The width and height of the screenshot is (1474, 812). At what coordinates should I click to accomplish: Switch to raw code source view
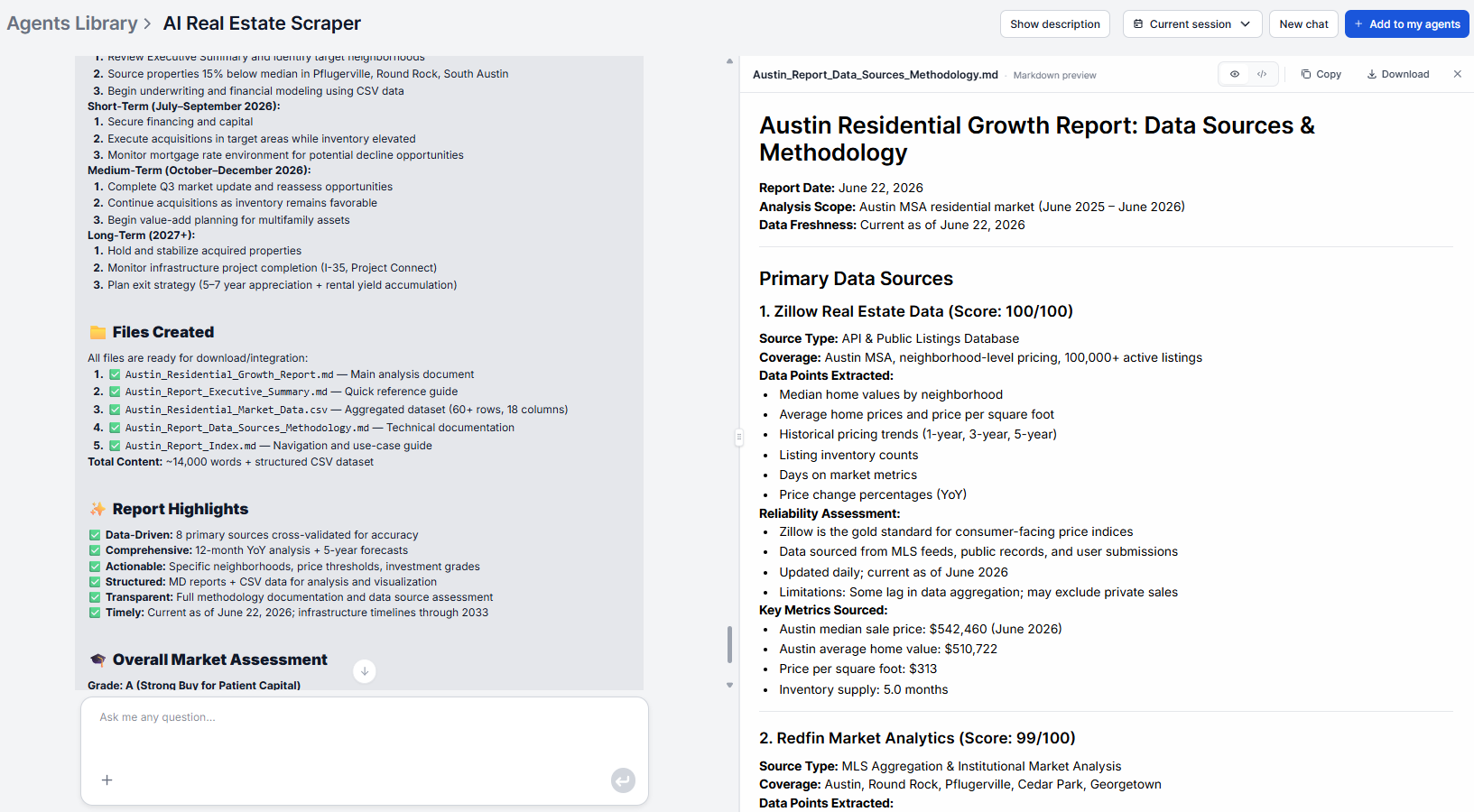[1262, 74]
